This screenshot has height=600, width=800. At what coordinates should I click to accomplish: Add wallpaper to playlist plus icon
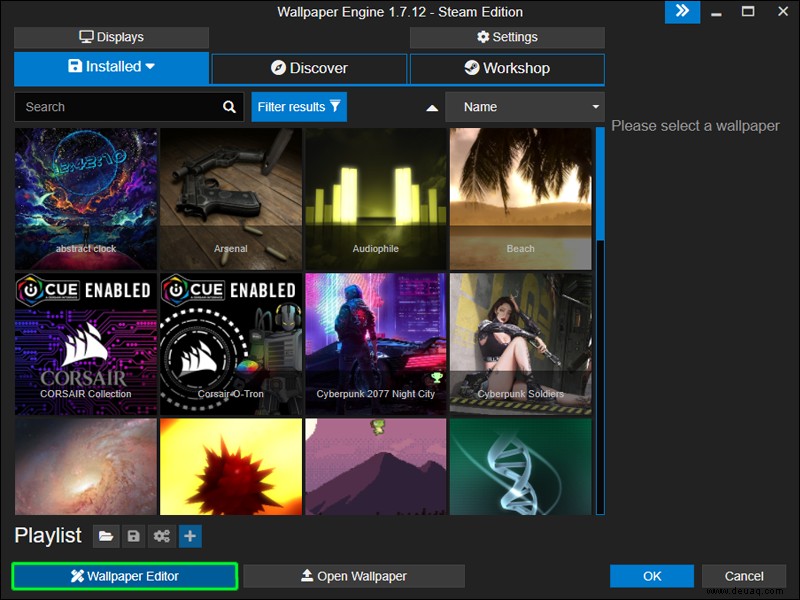point(190,536)
